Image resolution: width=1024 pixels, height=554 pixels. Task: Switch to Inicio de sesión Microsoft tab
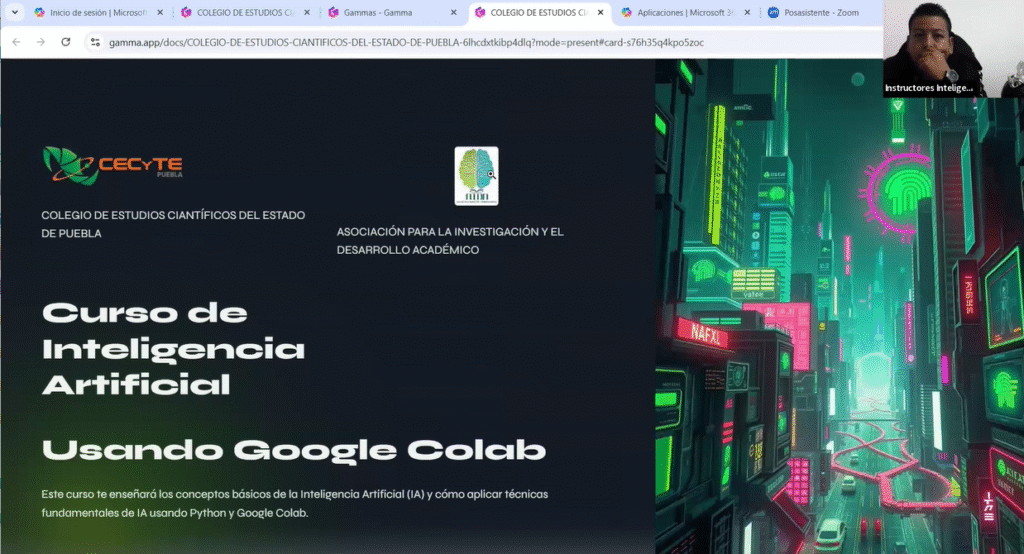pyautogui.click(x=98, y=12)
